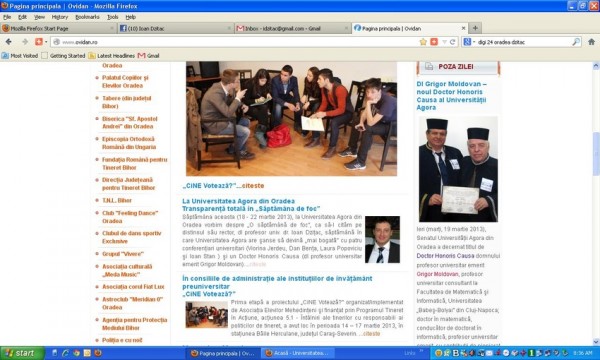This screenshot has width=600, height=360.
Task: Open a new tab with the plus button
Action: (x=475, y=28)
